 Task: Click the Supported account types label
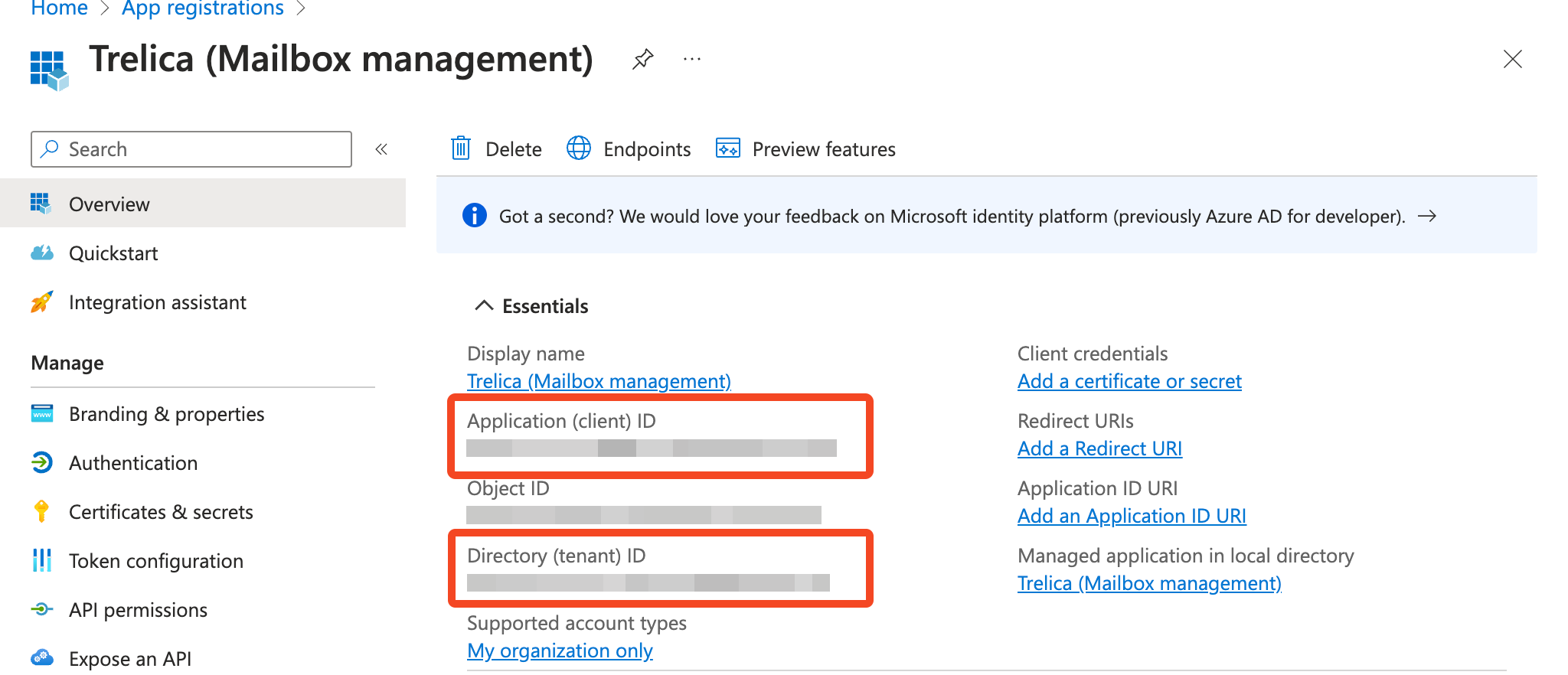coord(577,623)
